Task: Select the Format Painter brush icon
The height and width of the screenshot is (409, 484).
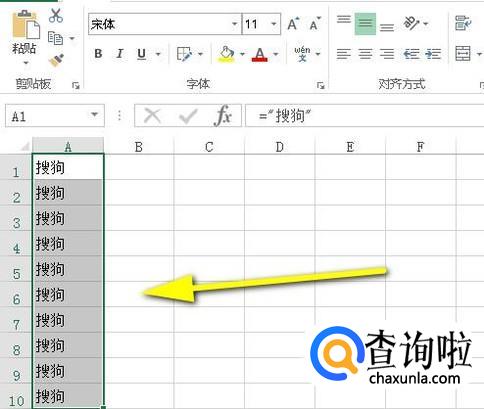Action: [x=56, y=61]
